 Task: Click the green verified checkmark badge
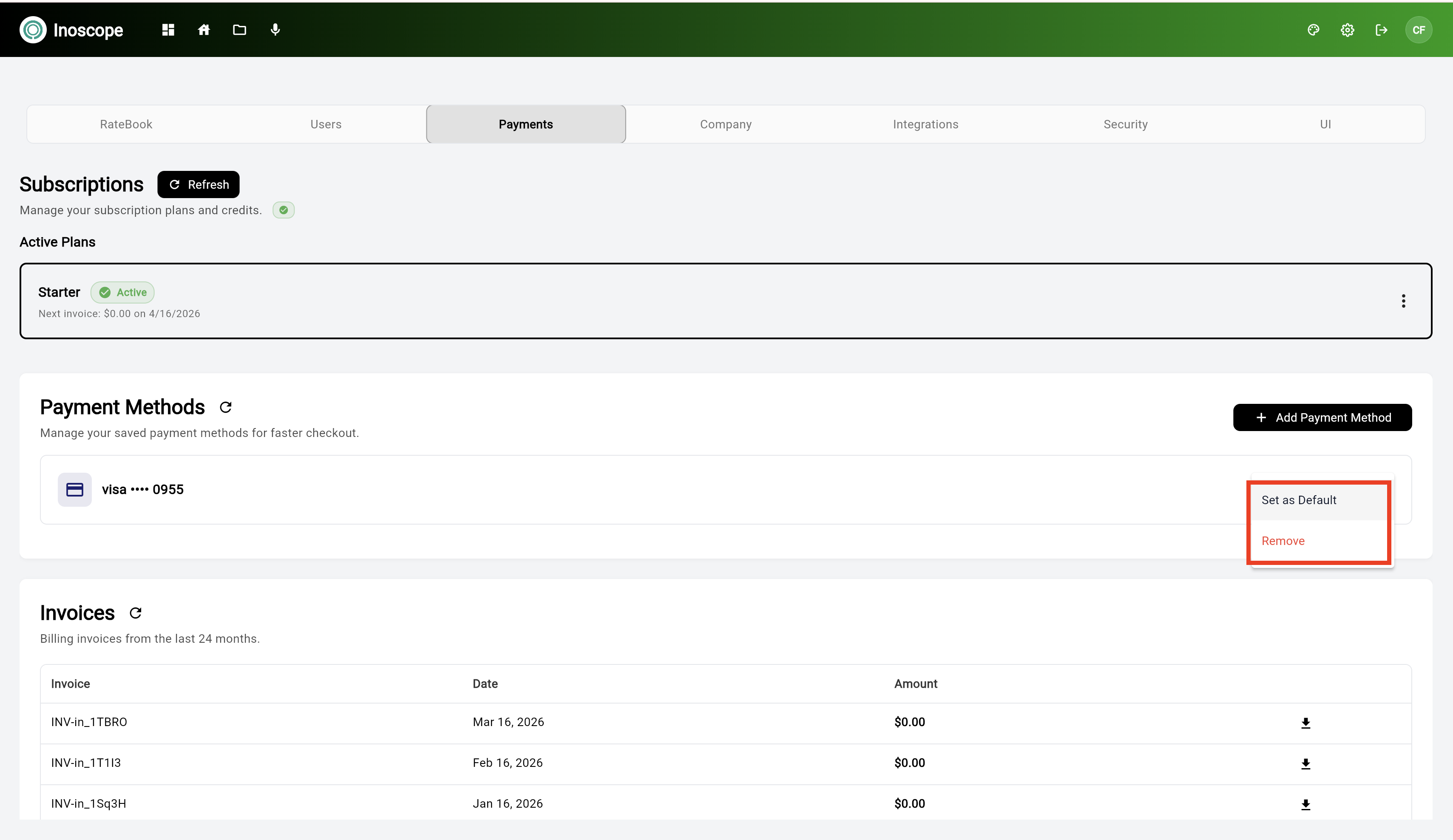tap(283, 210)
